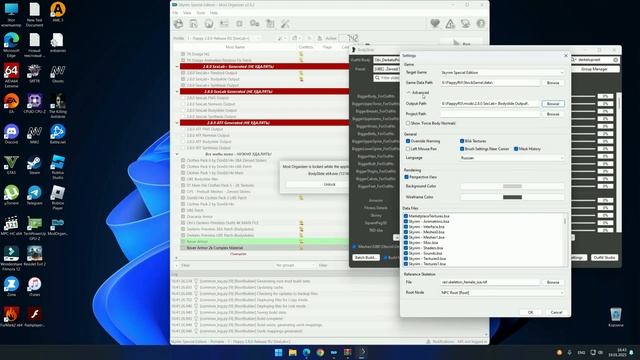Click the Data Files list scrollbar
This screenshot has width=640, height=360.
tap(565, 239)
